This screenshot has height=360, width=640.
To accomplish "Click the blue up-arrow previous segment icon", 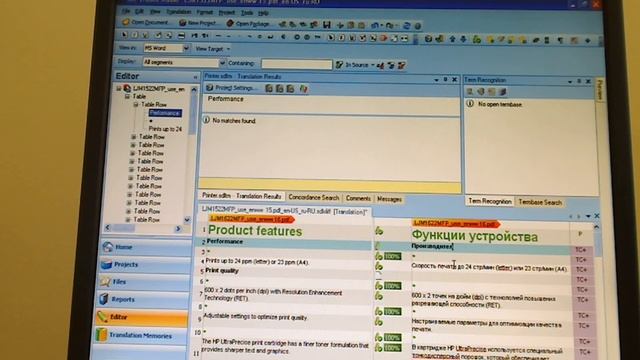I will [452, 39].
